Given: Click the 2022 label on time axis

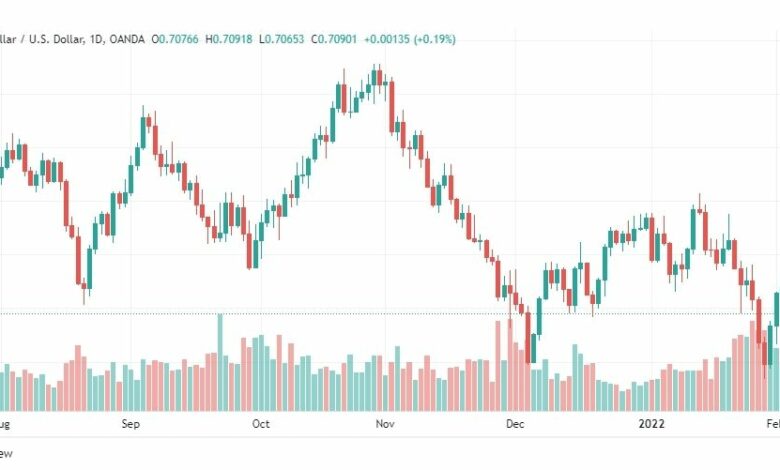Looking at the screenshot, I should tap(651, 424).
